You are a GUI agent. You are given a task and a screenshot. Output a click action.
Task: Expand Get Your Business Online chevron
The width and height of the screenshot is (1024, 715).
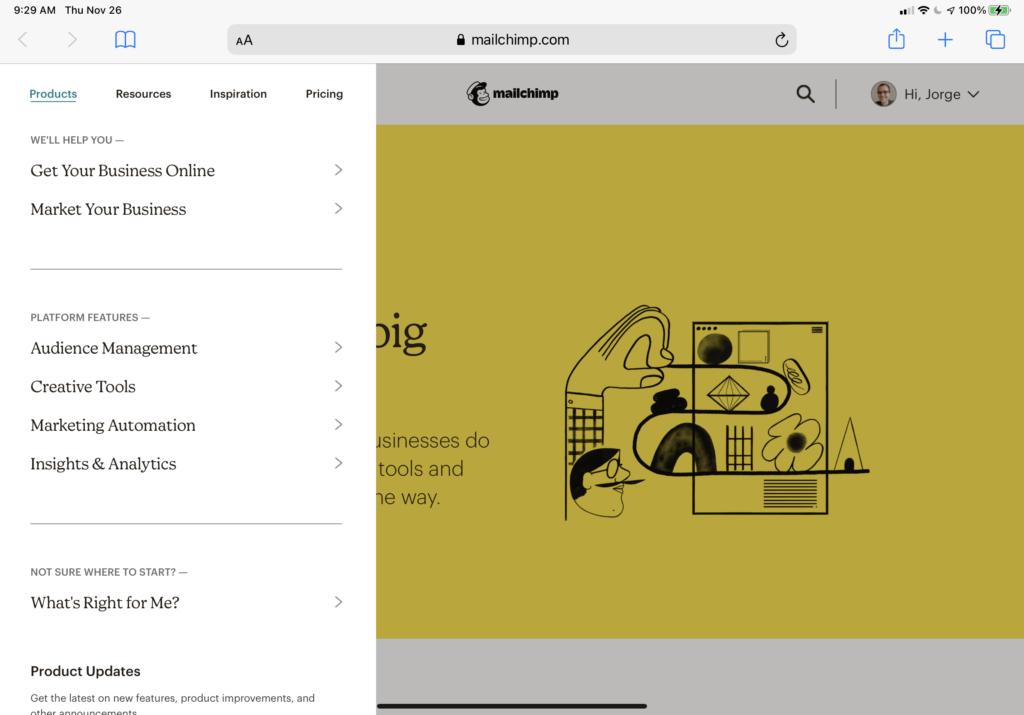click(338, 170)
